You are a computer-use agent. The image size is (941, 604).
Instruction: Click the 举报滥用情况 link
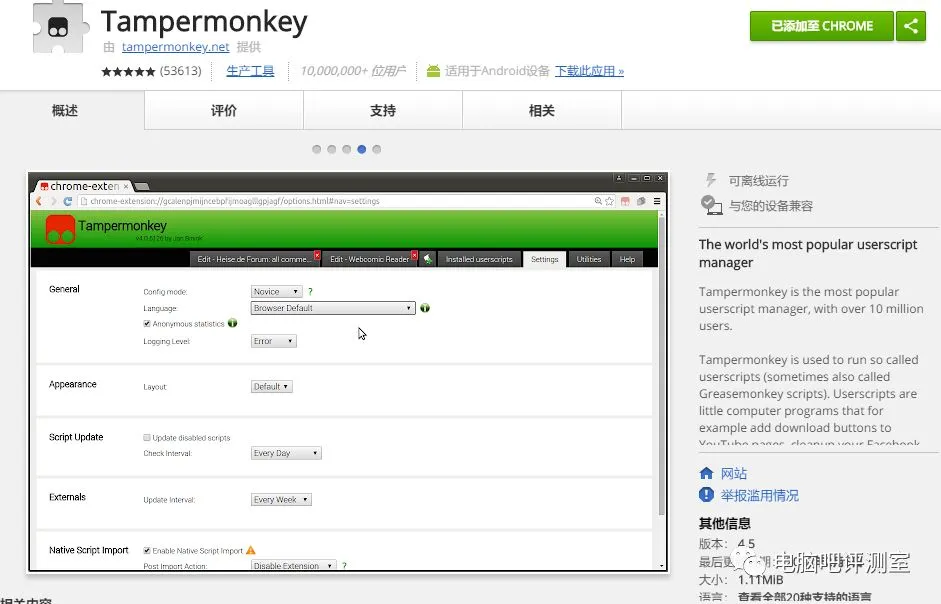(760, 495)
